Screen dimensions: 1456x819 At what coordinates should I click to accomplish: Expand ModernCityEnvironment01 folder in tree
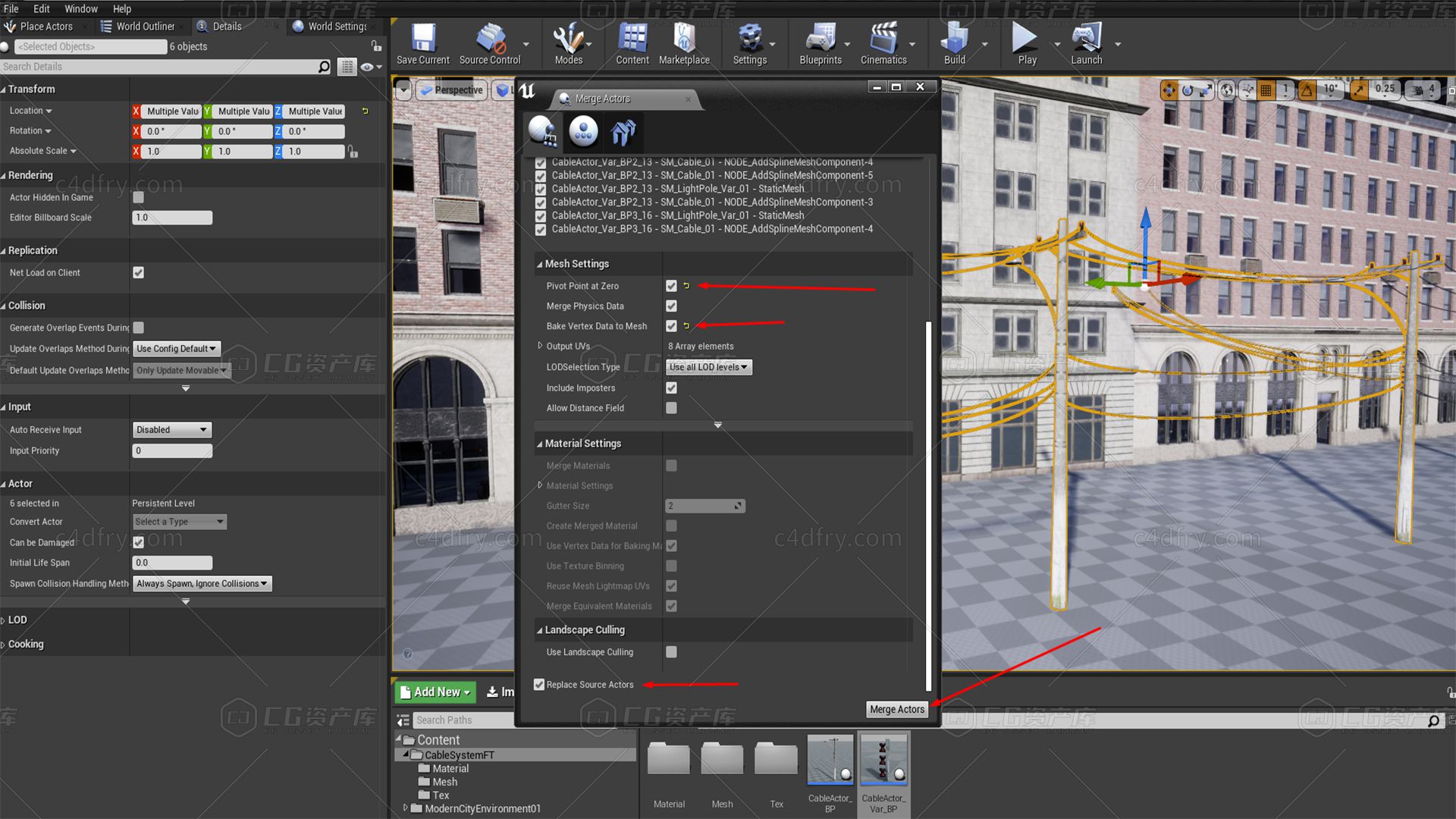click(405, 808)
